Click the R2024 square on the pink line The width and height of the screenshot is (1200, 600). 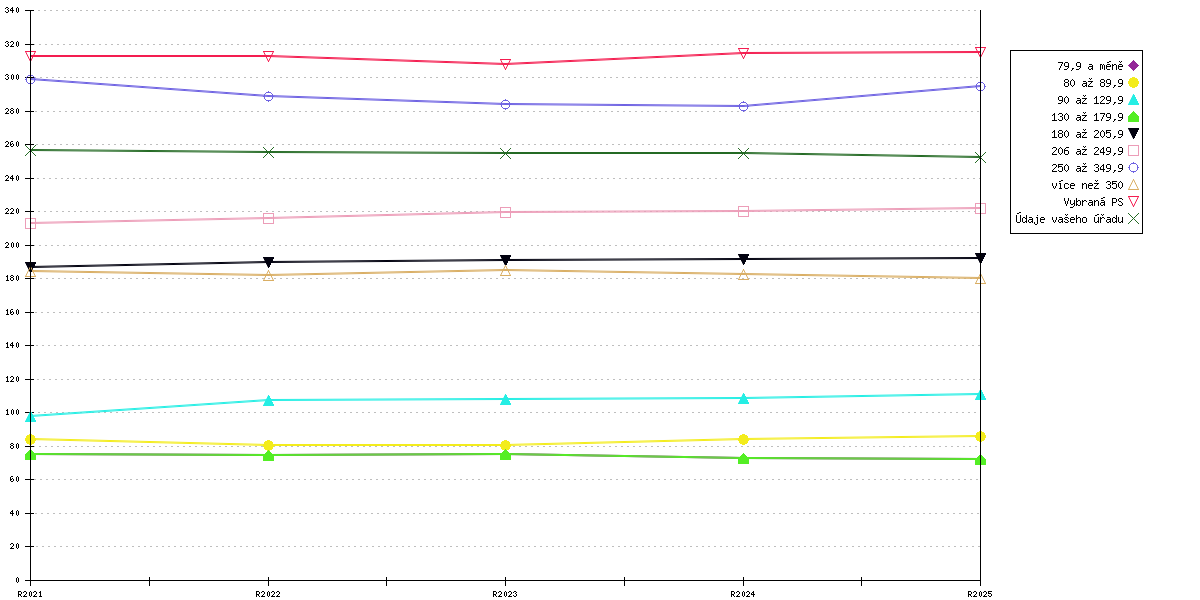743,211
